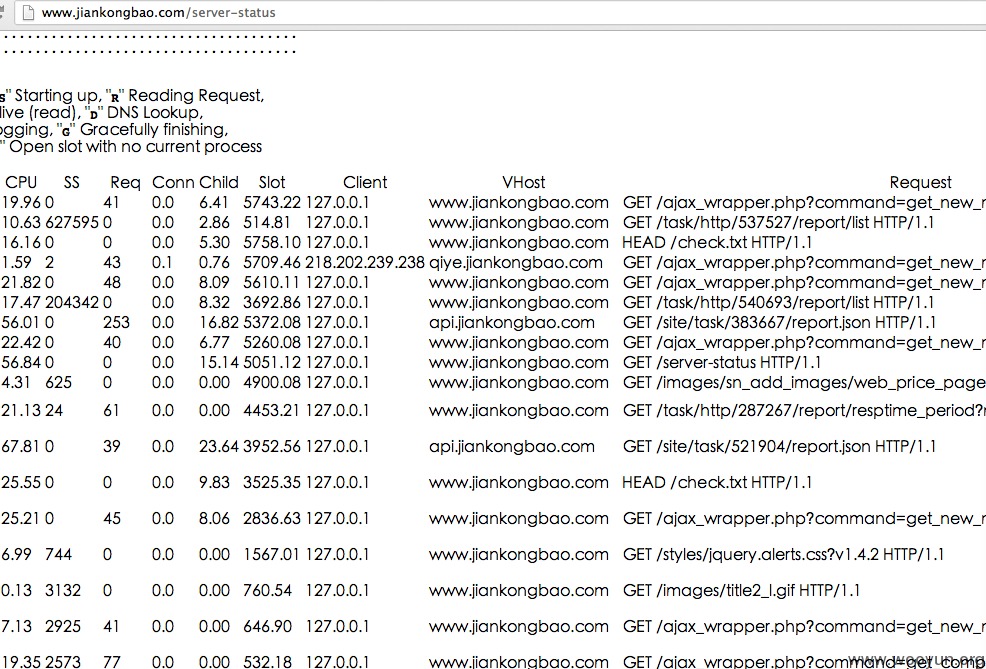
Task: Click the Client column header
Action: [x=365, y=182]
